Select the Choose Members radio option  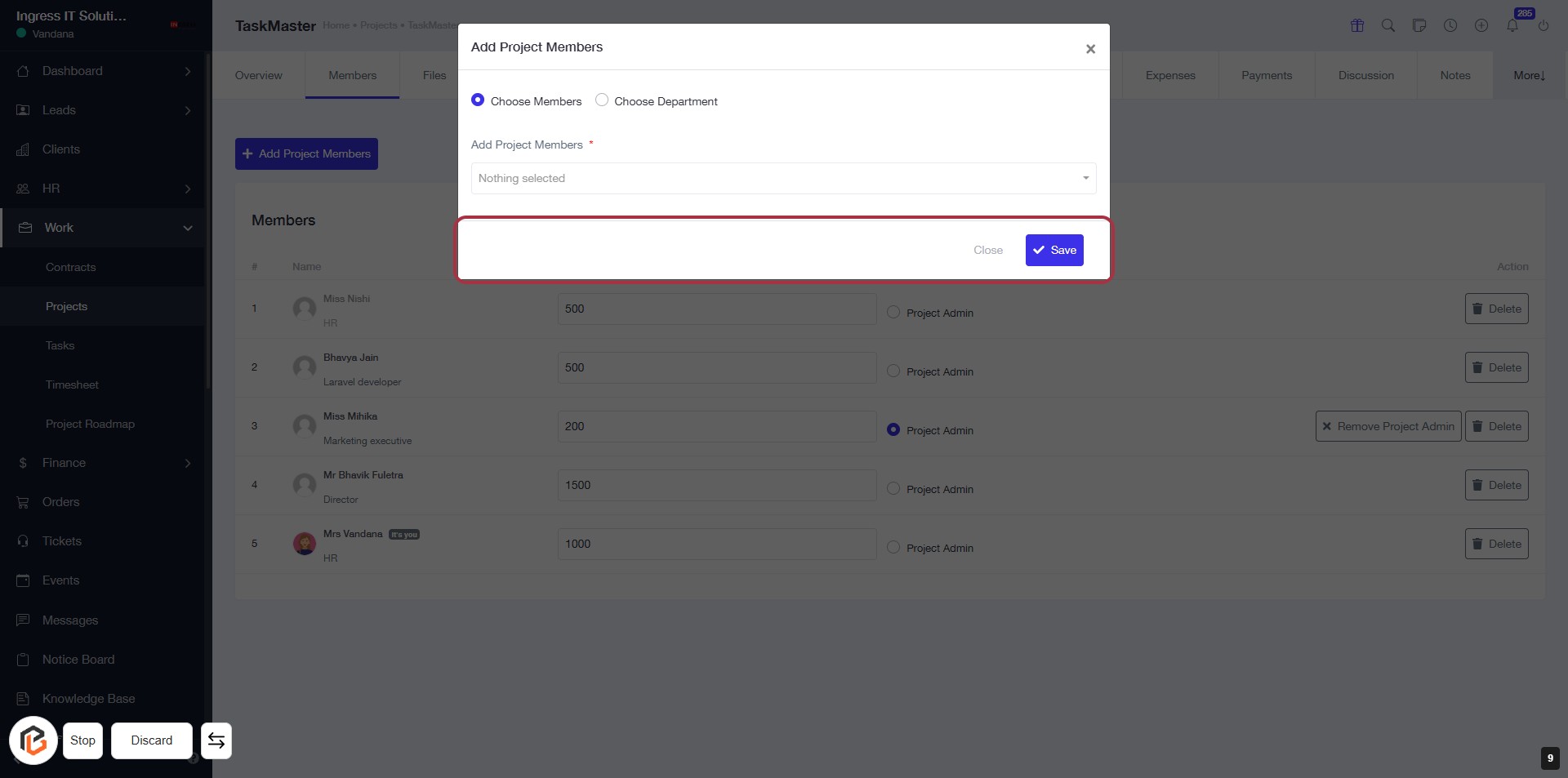[478, 100]
